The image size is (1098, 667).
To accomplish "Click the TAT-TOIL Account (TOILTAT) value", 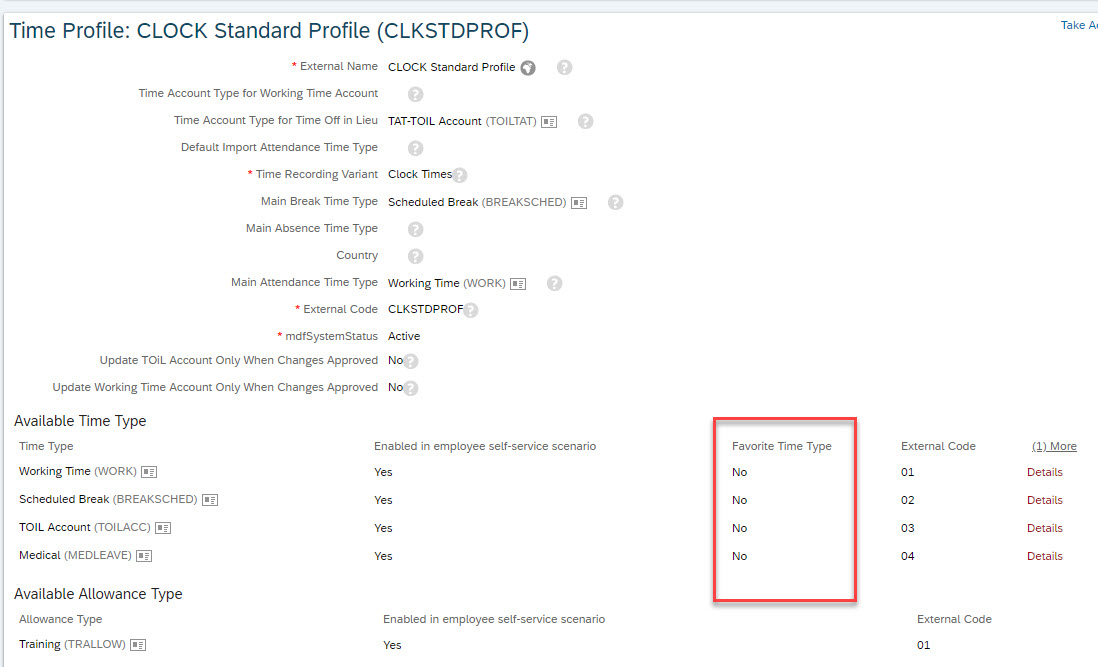I will coord(462,121).
